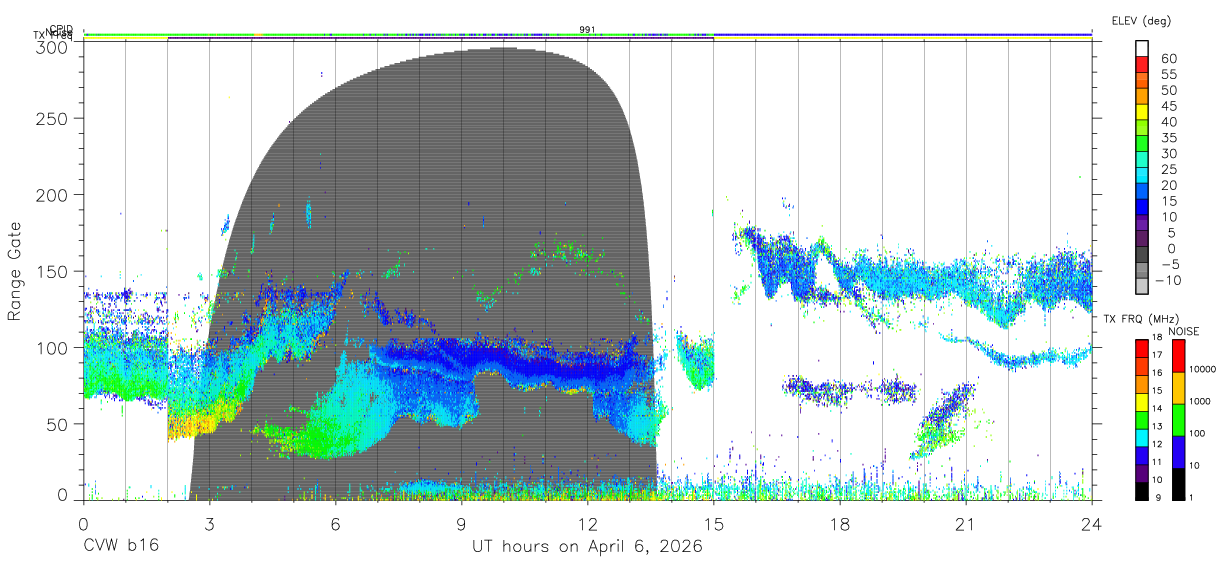The height and width of the screenshot is (567, 1228).
Task: Click Range Gate tick label '50'
Action: pyautogui.click(x=57, y=424)
